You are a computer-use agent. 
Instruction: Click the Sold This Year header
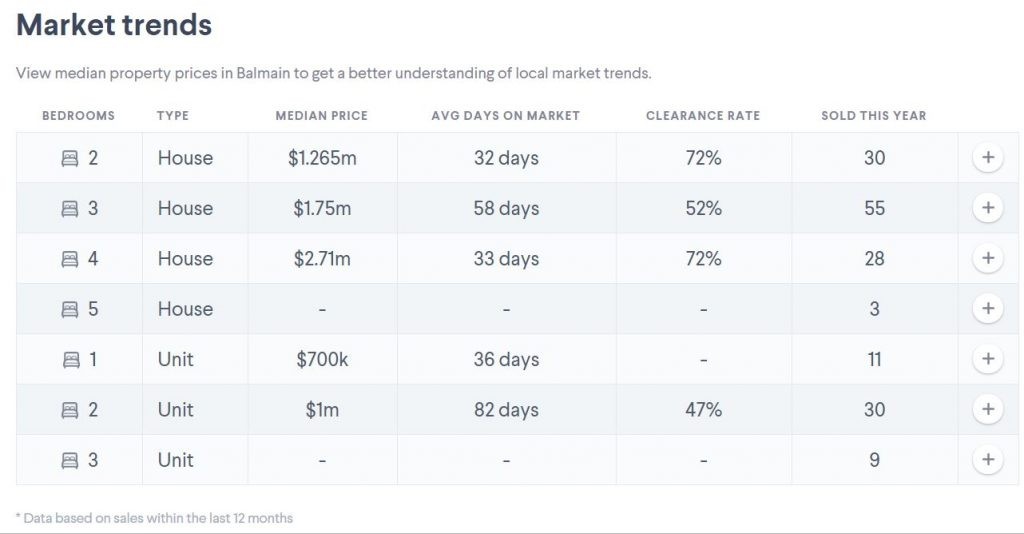[x=873, y=116]
